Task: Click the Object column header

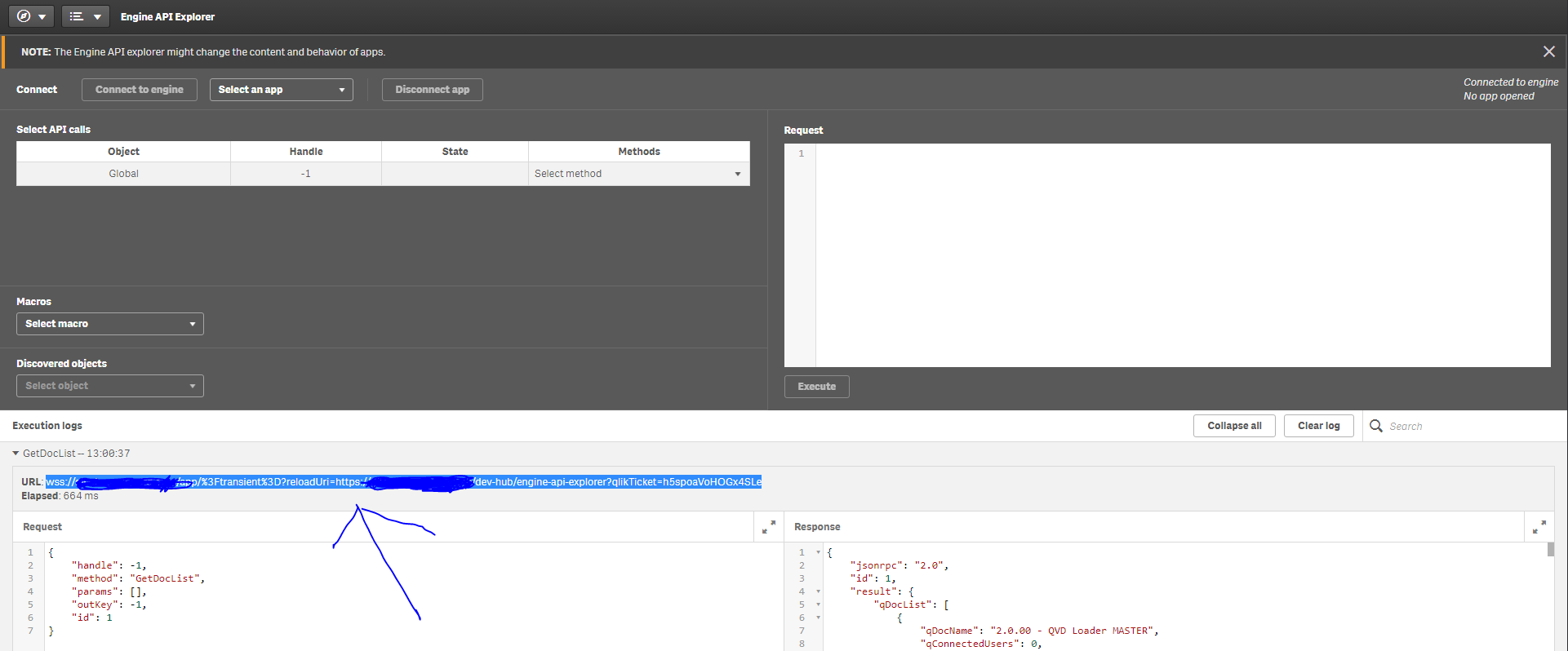Action: (x=123, y=152)
